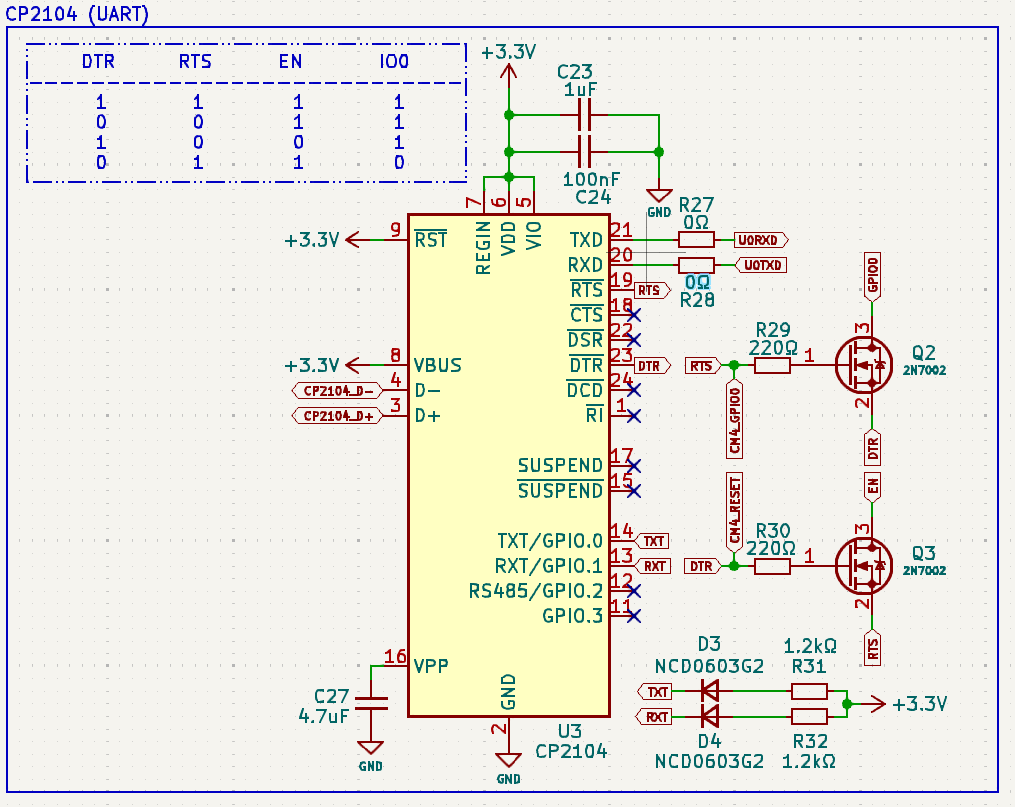Click the "NCD0603G2" value text above D3
Image resolution: width=1015 pixels, height=807 pixels.
pyautogui.click(x=709, y=666)
